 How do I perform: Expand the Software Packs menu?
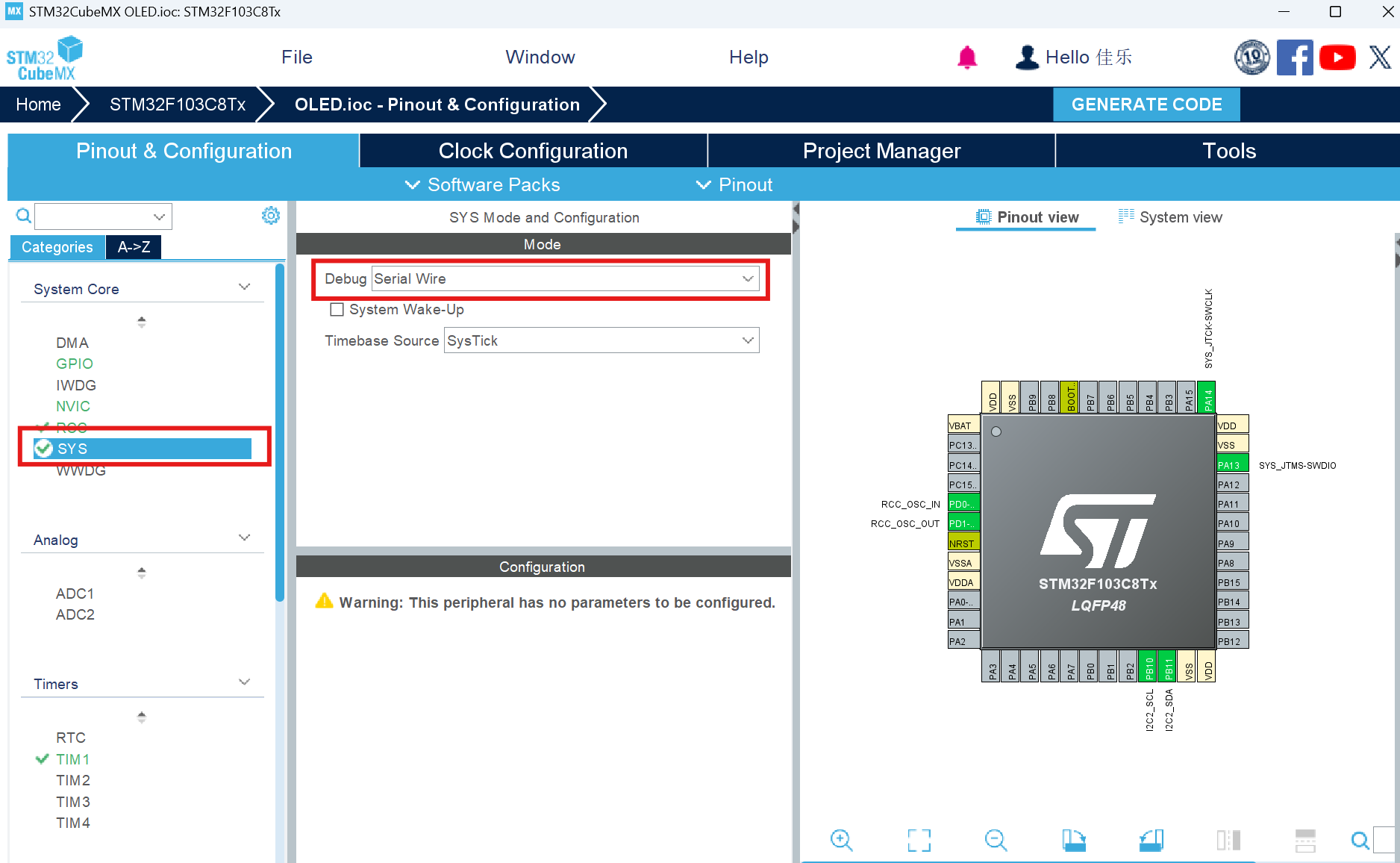[482, 184]
